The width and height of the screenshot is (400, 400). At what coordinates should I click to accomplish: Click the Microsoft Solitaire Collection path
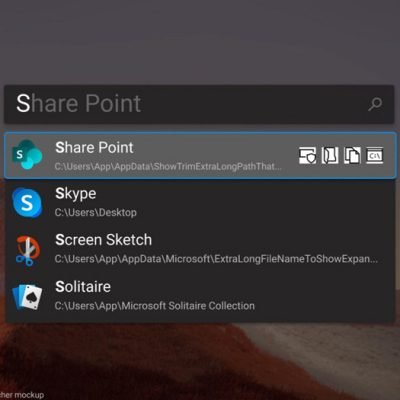(155, 306)
